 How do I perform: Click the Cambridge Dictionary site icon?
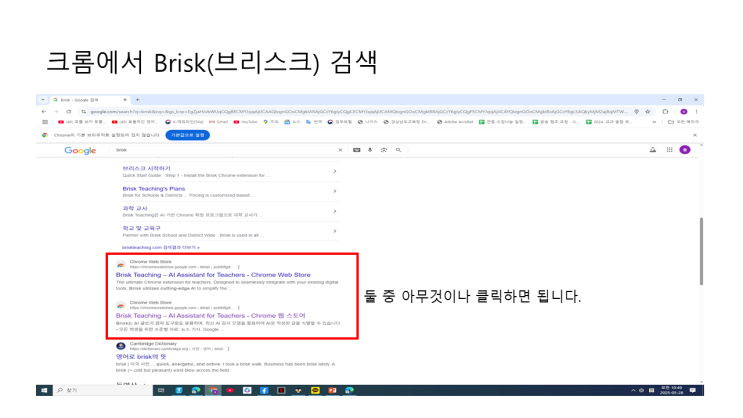[x=121, y=346]
